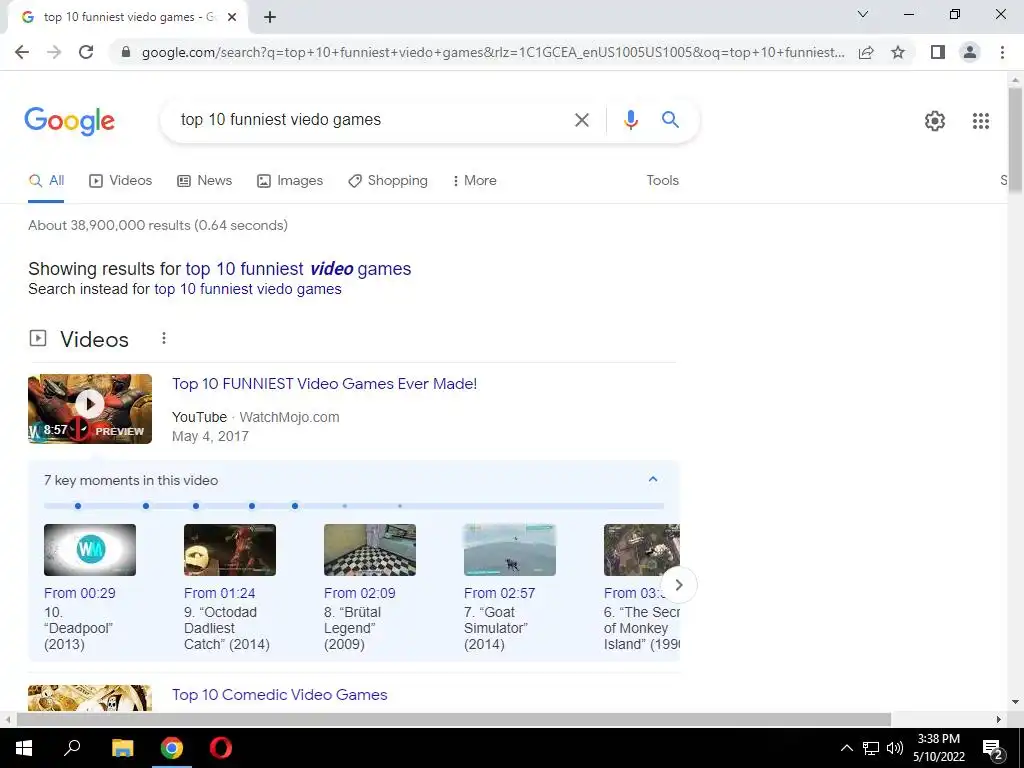Jump to the fourth key moment dot
Screen dimensions: 1024x768
coord(252,506)
